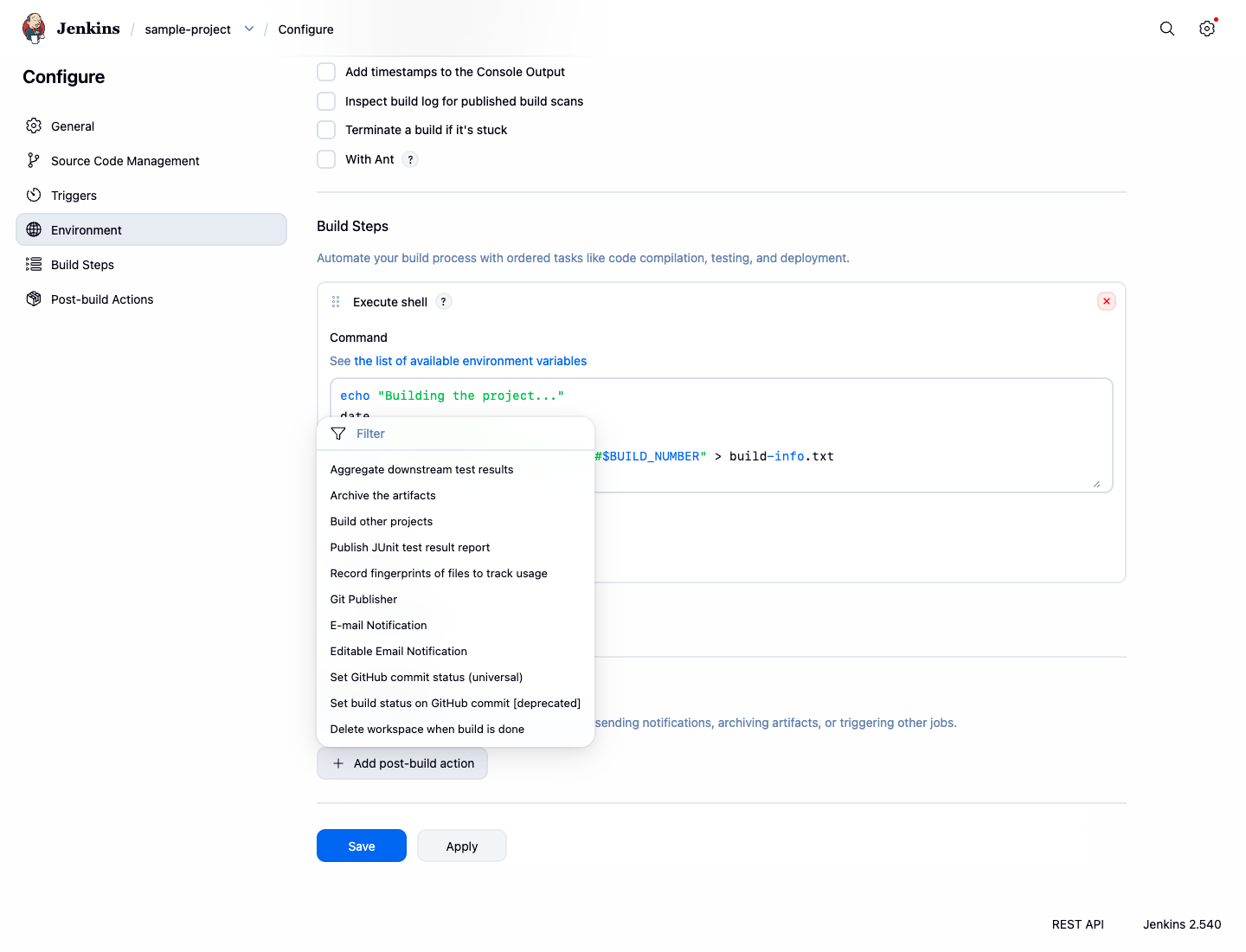Go to sample-project breadcrumb

pos(188,29)
